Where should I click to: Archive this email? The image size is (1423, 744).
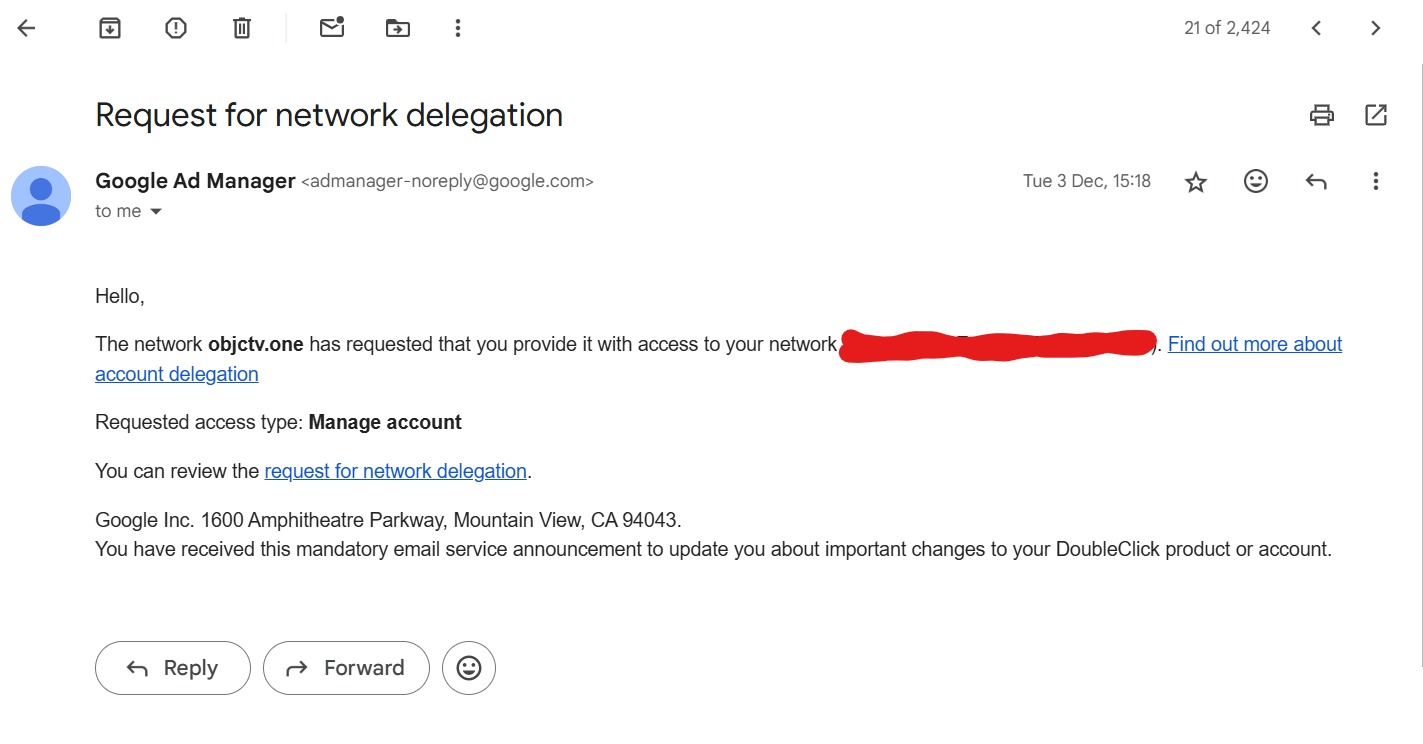(110, 28)
